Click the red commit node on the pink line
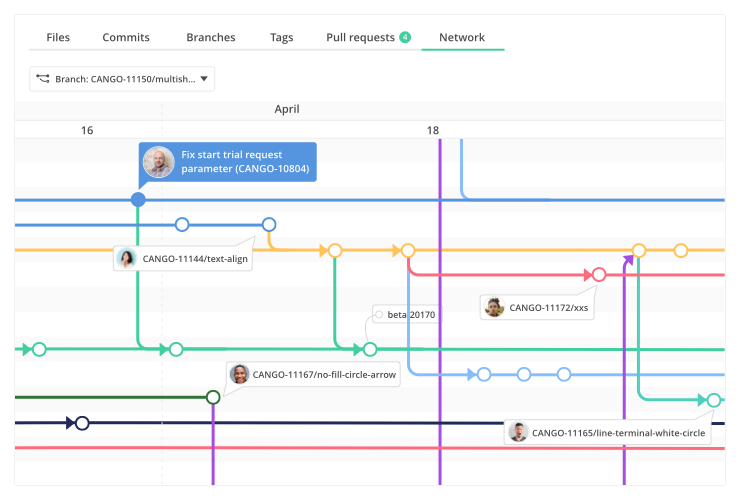740x500 pixels. 599,274
